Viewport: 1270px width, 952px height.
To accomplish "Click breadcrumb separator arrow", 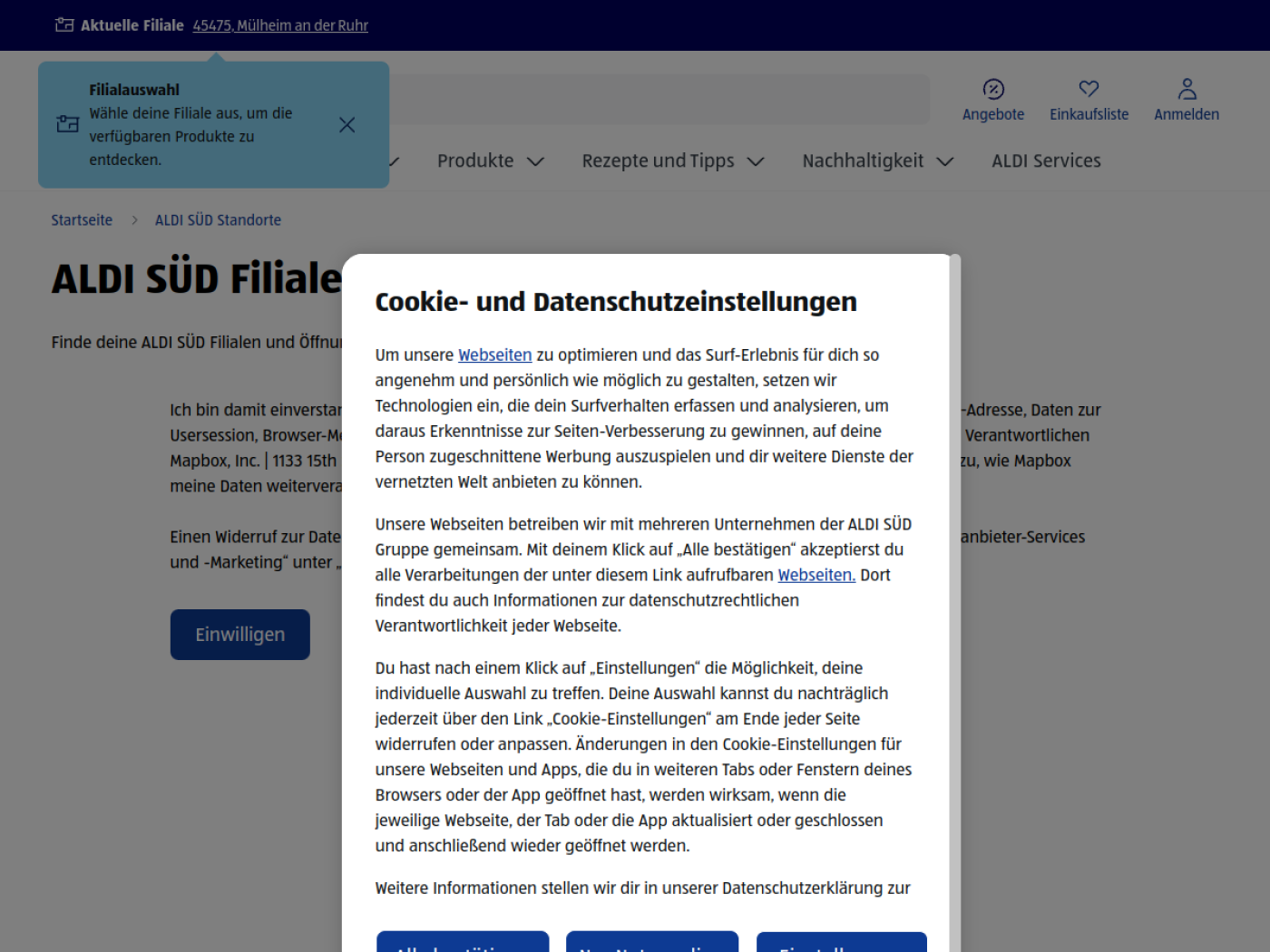I will click(134, 220).
